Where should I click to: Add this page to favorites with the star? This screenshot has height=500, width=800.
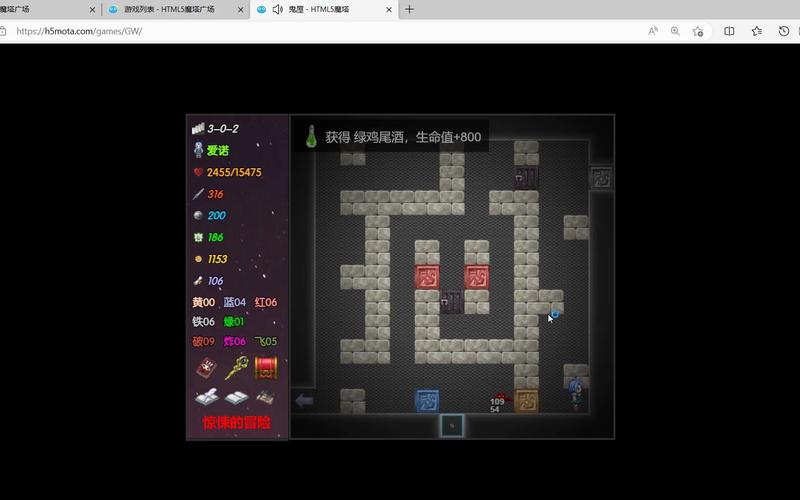click(x=698, y=31)
